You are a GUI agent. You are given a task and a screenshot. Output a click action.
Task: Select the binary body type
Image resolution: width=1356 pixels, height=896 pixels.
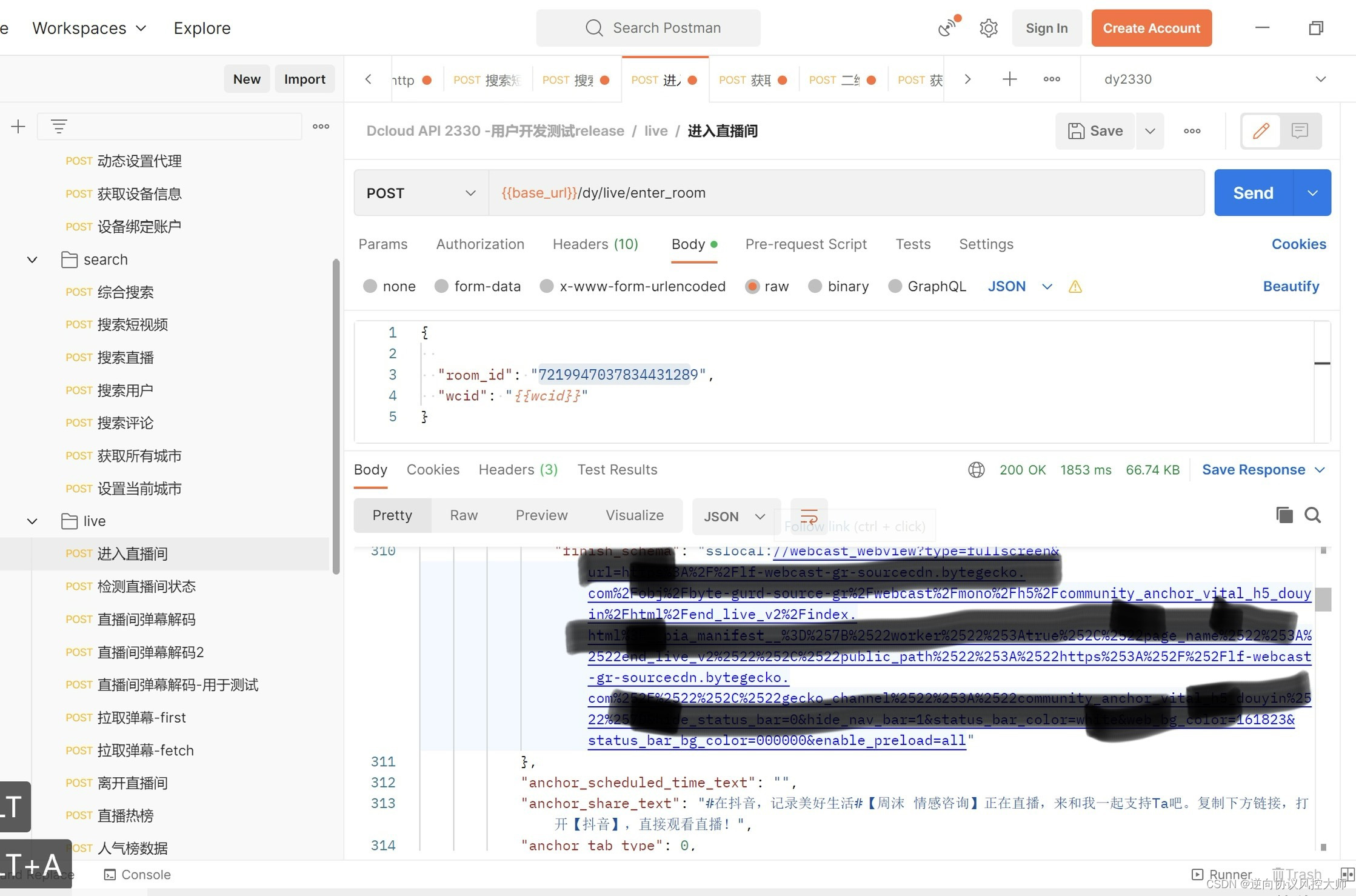pos(815,286)
